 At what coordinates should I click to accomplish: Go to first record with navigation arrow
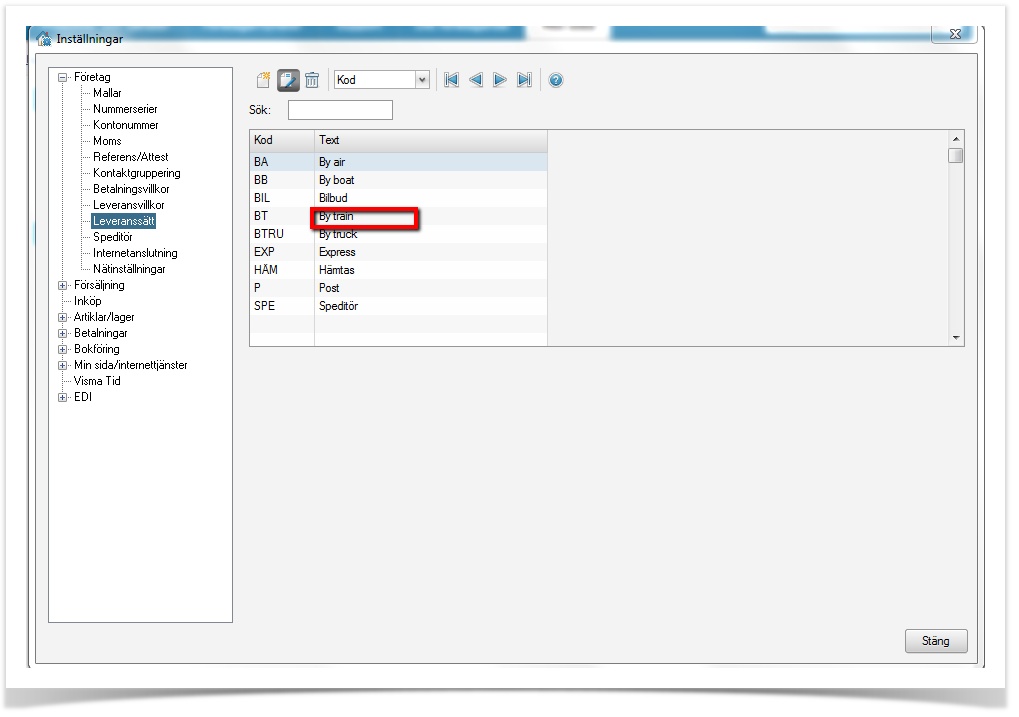pos(452,80)
